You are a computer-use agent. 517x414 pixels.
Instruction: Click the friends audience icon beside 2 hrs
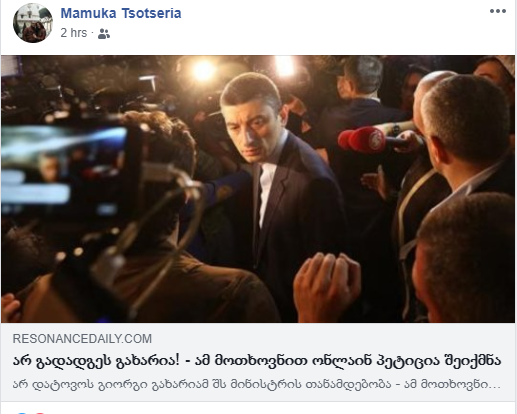click(x=104, y=34)
